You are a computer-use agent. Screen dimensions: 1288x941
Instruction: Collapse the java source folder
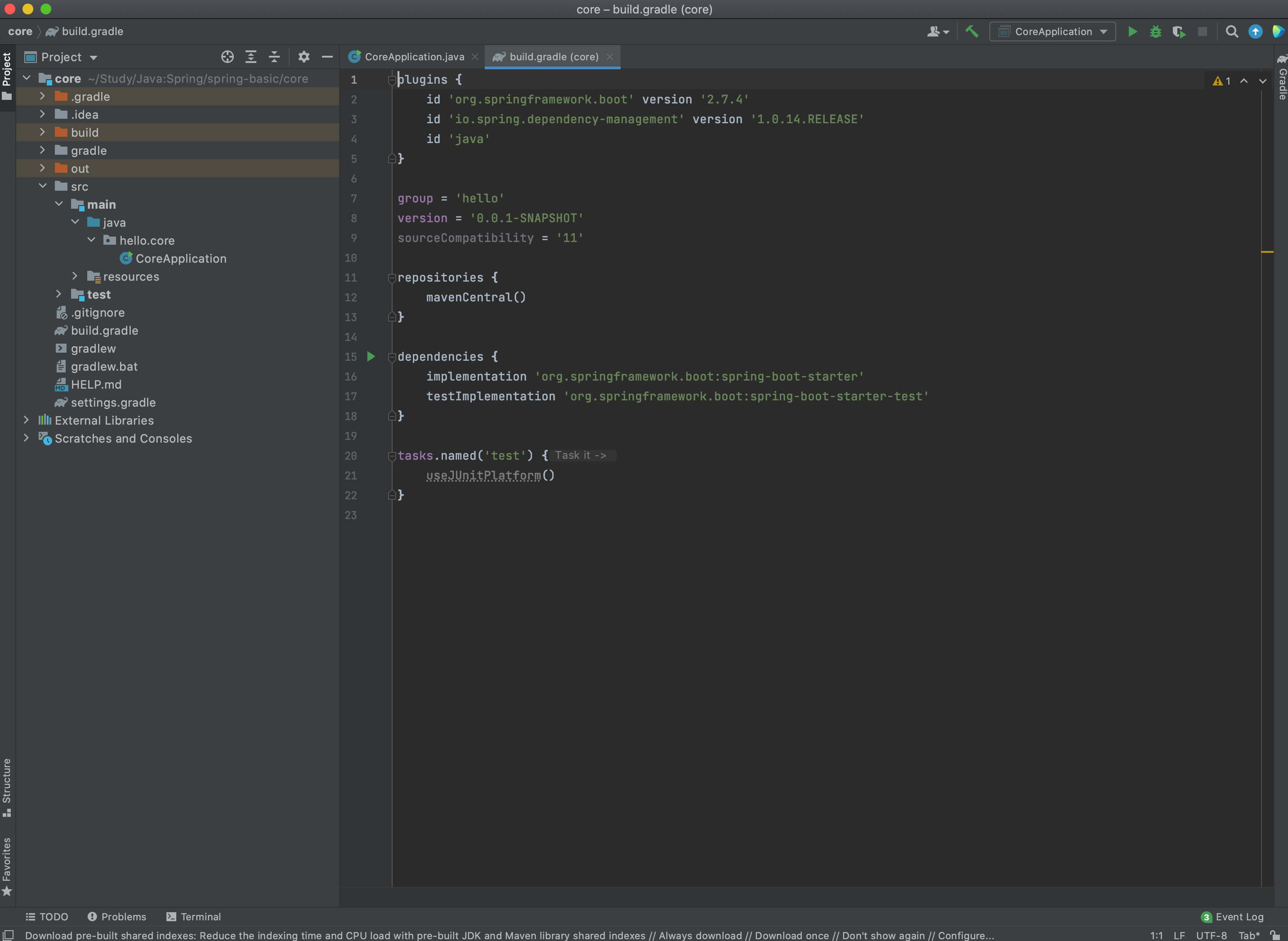point(75,222)
